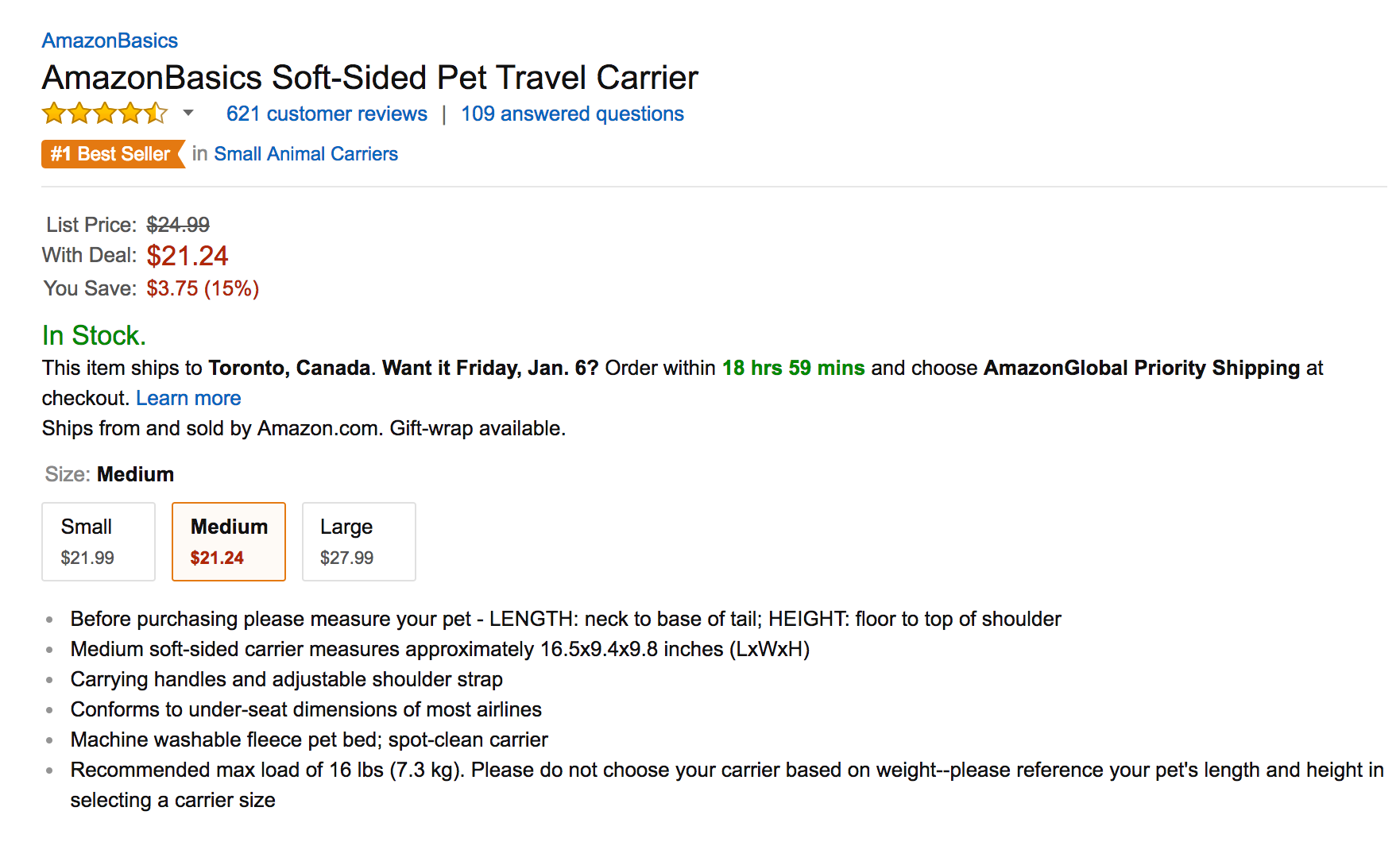Click the #1 Best Seller badge

point(111,153)
